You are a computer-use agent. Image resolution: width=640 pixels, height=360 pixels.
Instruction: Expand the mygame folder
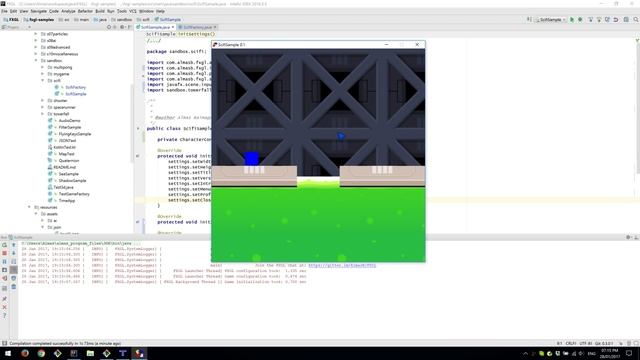pyautogui.click(x=42, y=74)
